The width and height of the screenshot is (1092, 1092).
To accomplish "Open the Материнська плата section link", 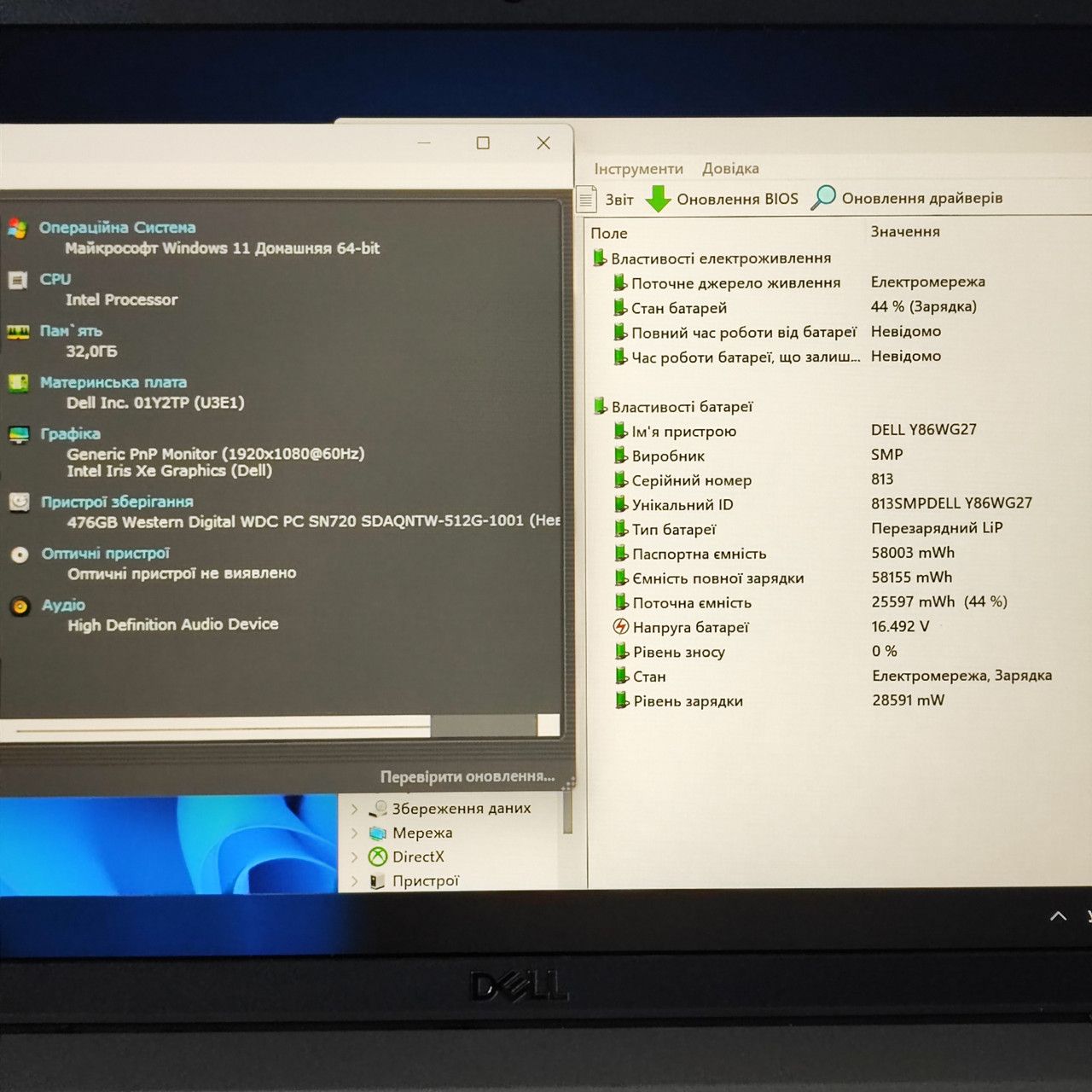I will coord(113,382).
